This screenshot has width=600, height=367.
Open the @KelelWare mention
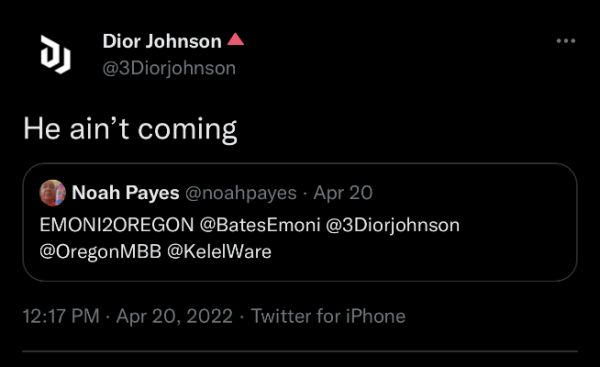(x=219, y=252)
